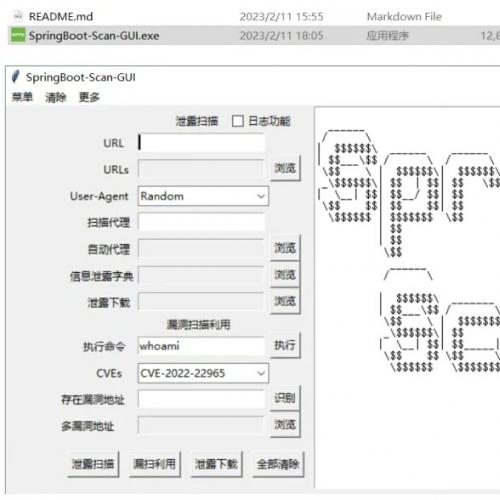This screenshot has width=500, height=500.
Task: Click 浏览 button beside 泄露下载 field
Action: (x=285, y=301)
